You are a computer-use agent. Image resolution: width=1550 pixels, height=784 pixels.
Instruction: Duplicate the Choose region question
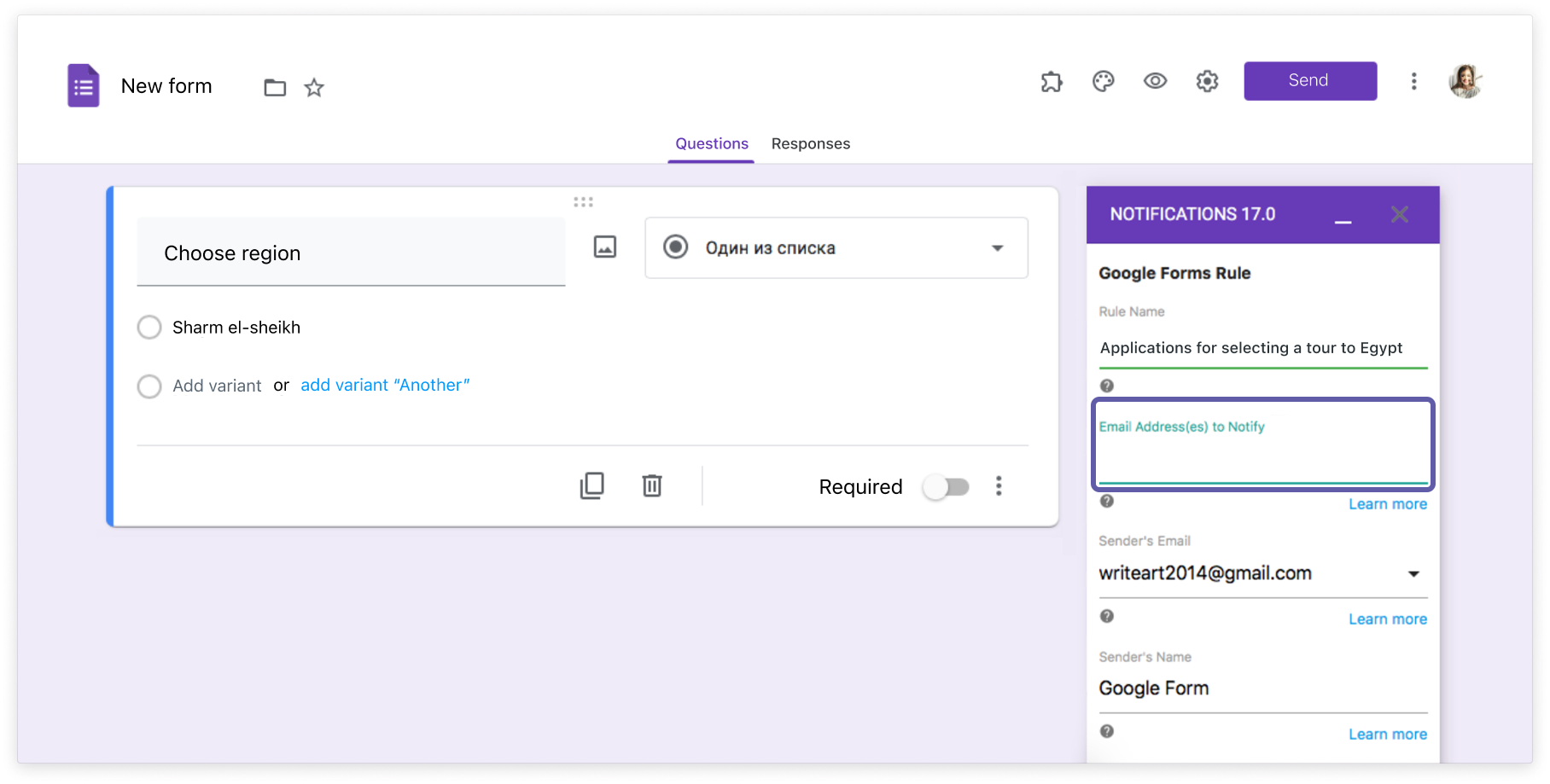coord(592,485)
